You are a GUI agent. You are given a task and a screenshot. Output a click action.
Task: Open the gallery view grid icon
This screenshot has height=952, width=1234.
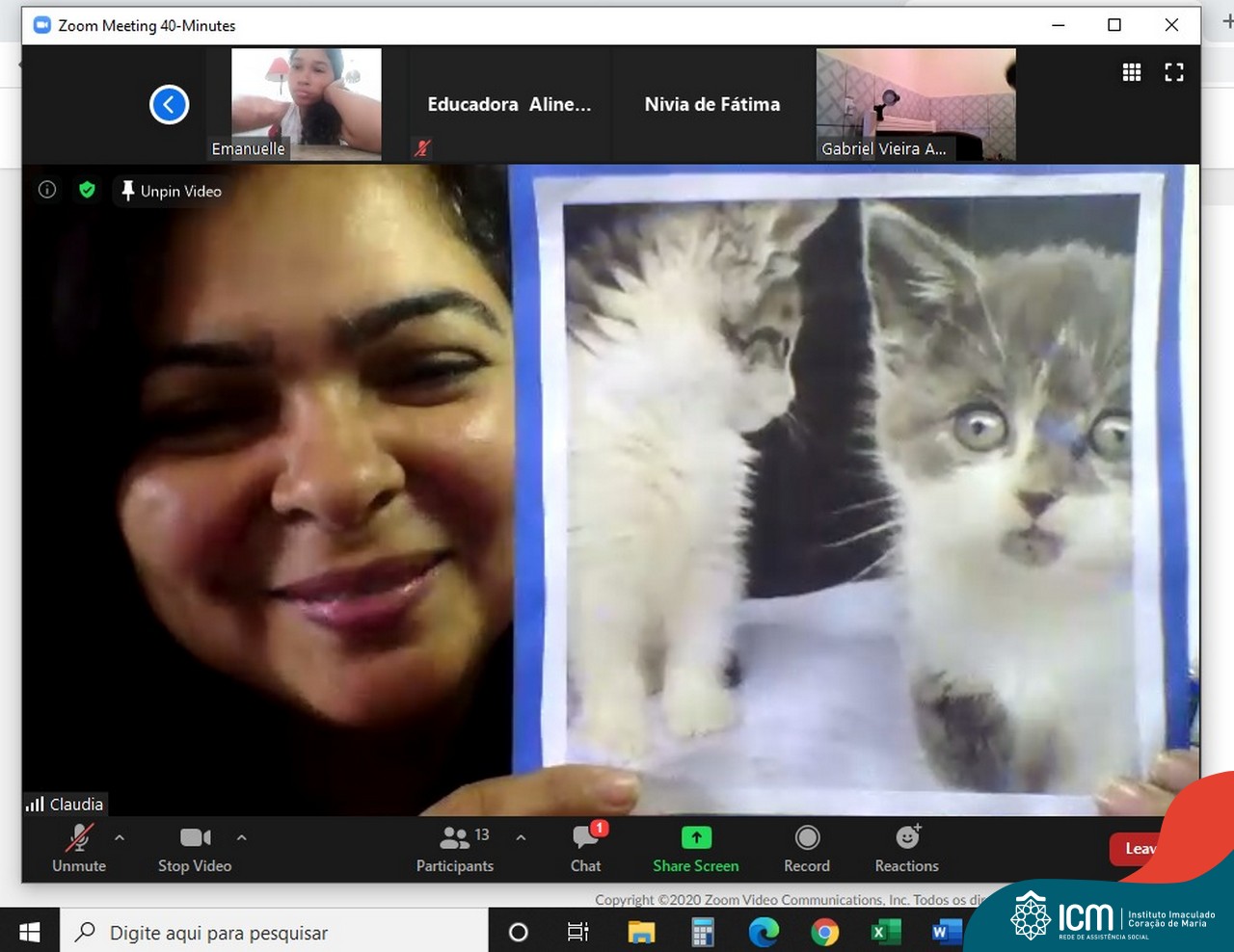1132,72
